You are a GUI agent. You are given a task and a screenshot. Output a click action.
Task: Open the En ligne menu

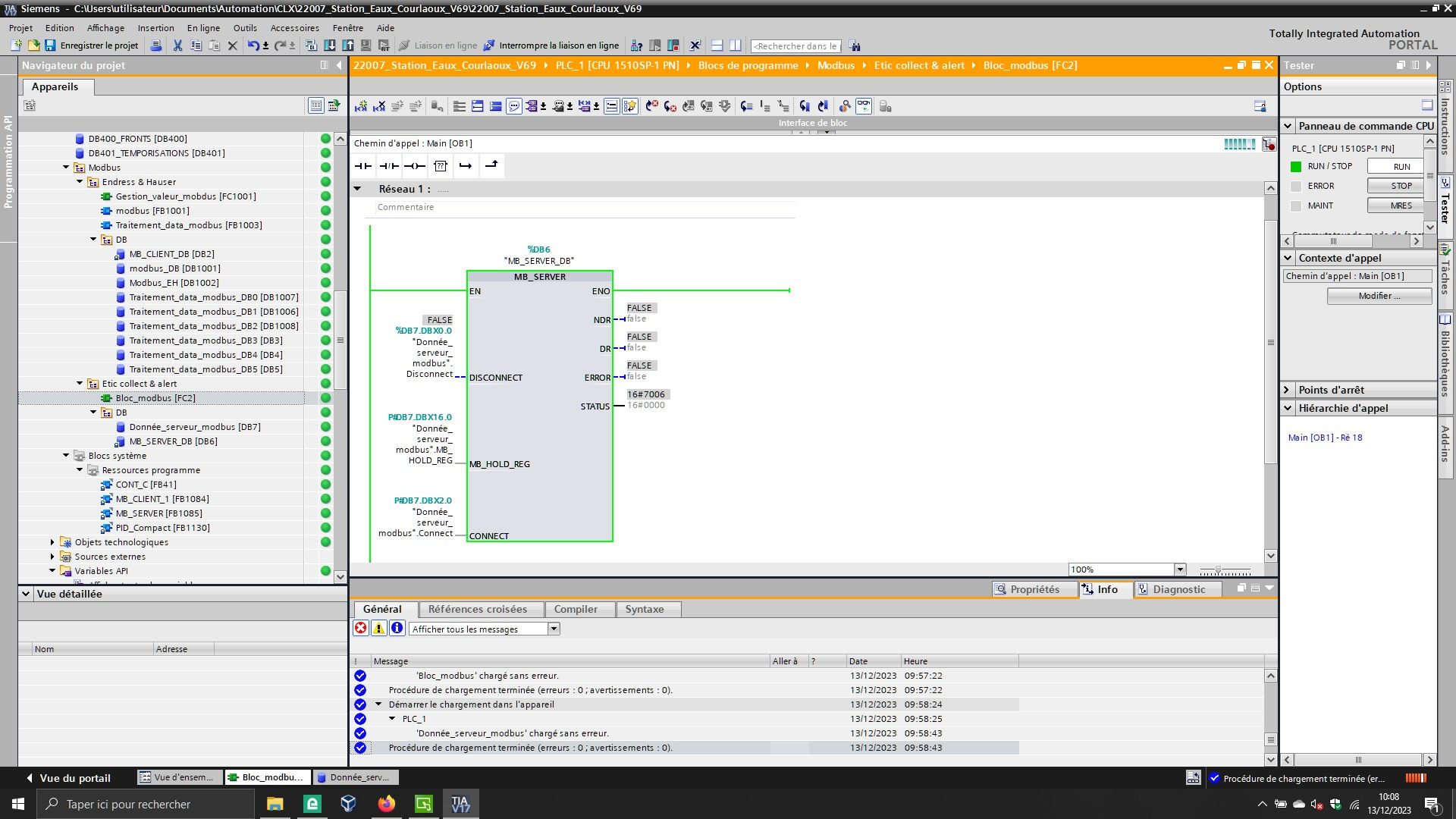click(203, 28)
